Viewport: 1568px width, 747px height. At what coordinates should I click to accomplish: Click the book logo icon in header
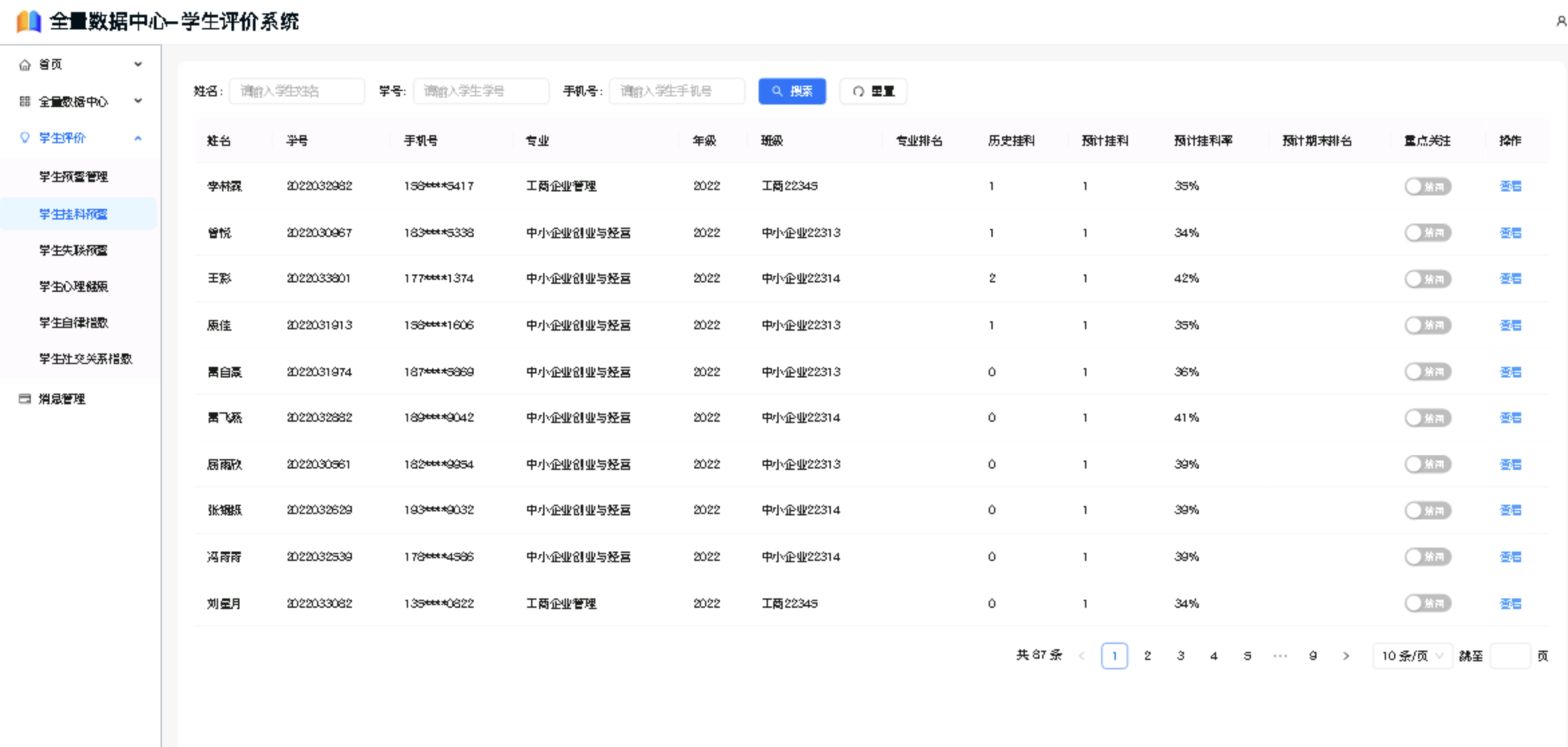[29, 21]
